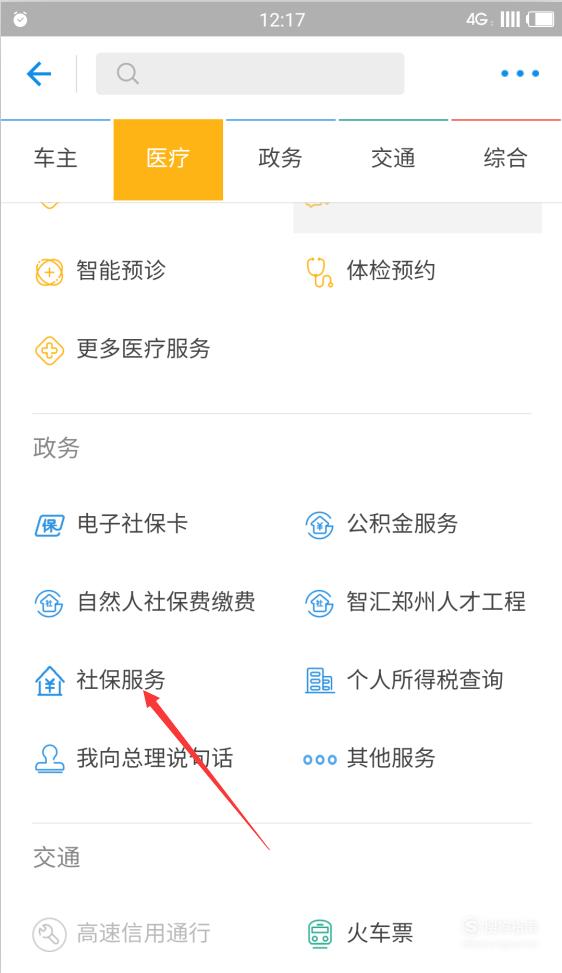
Task: Tap the 智能预诊 circle icon
Action: [50, 272]
